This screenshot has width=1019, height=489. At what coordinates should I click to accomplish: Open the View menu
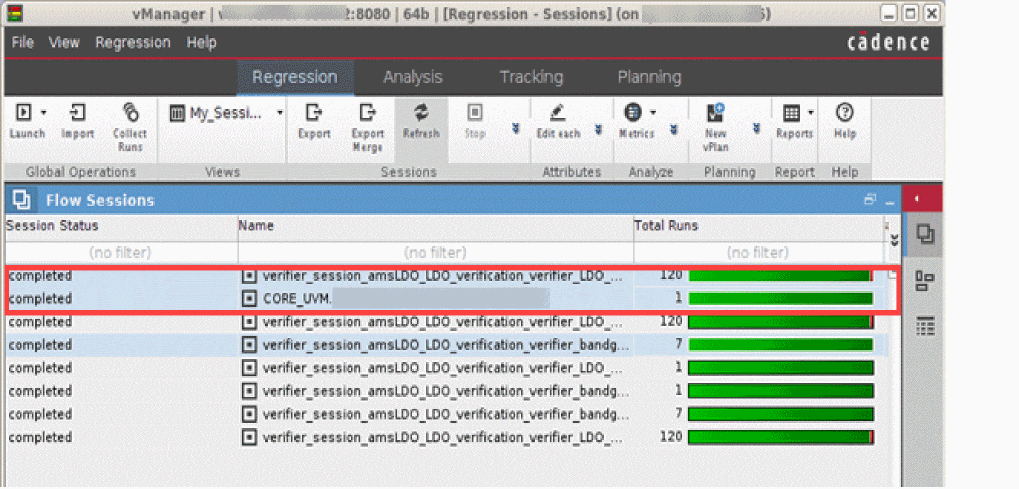(x=64, y=43)
